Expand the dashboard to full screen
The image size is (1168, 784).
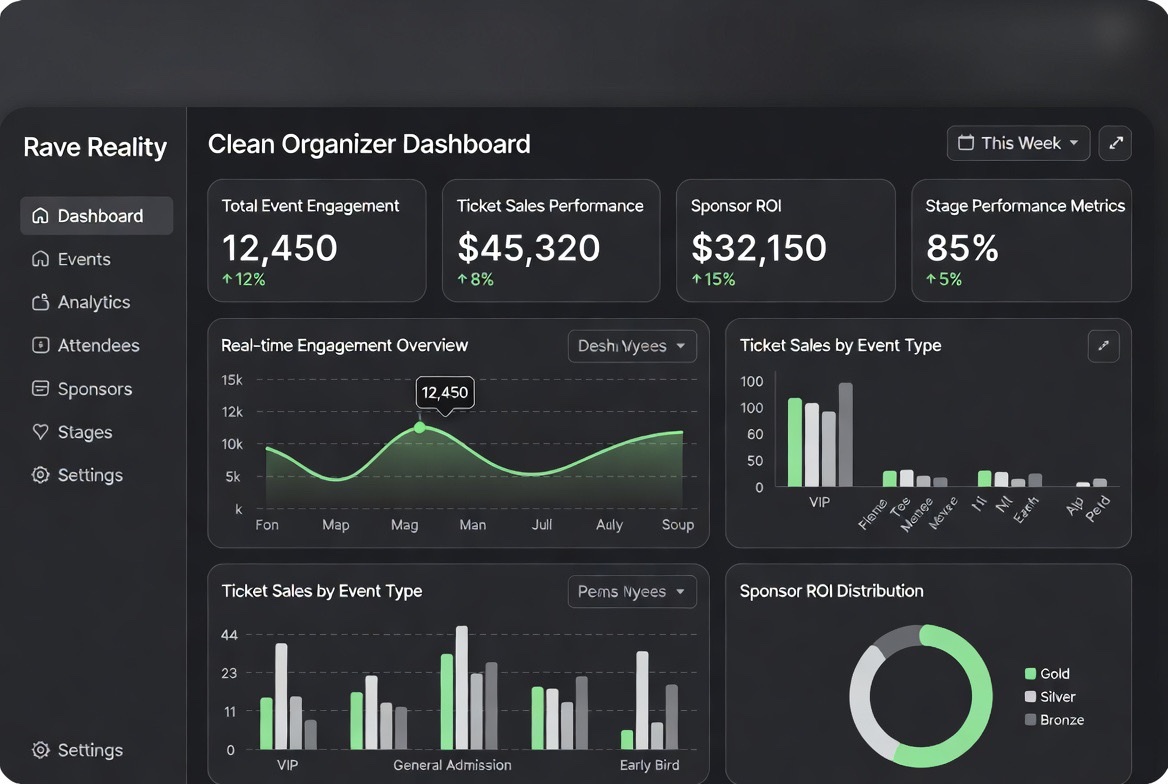pyautogui.click(x=1115, y=143)
